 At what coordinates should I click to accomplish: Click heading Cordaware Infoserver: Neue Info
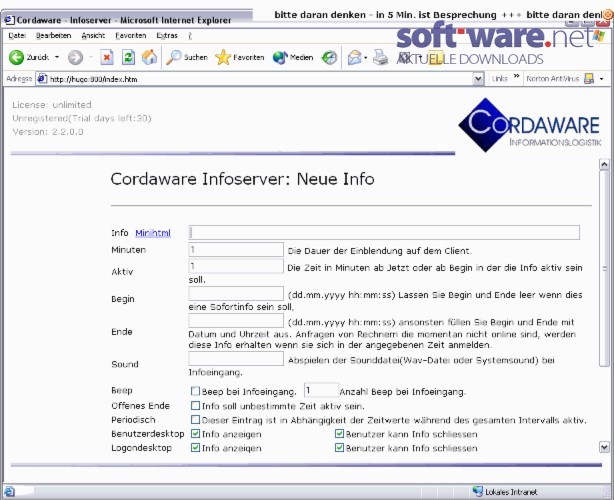(242, 179)
